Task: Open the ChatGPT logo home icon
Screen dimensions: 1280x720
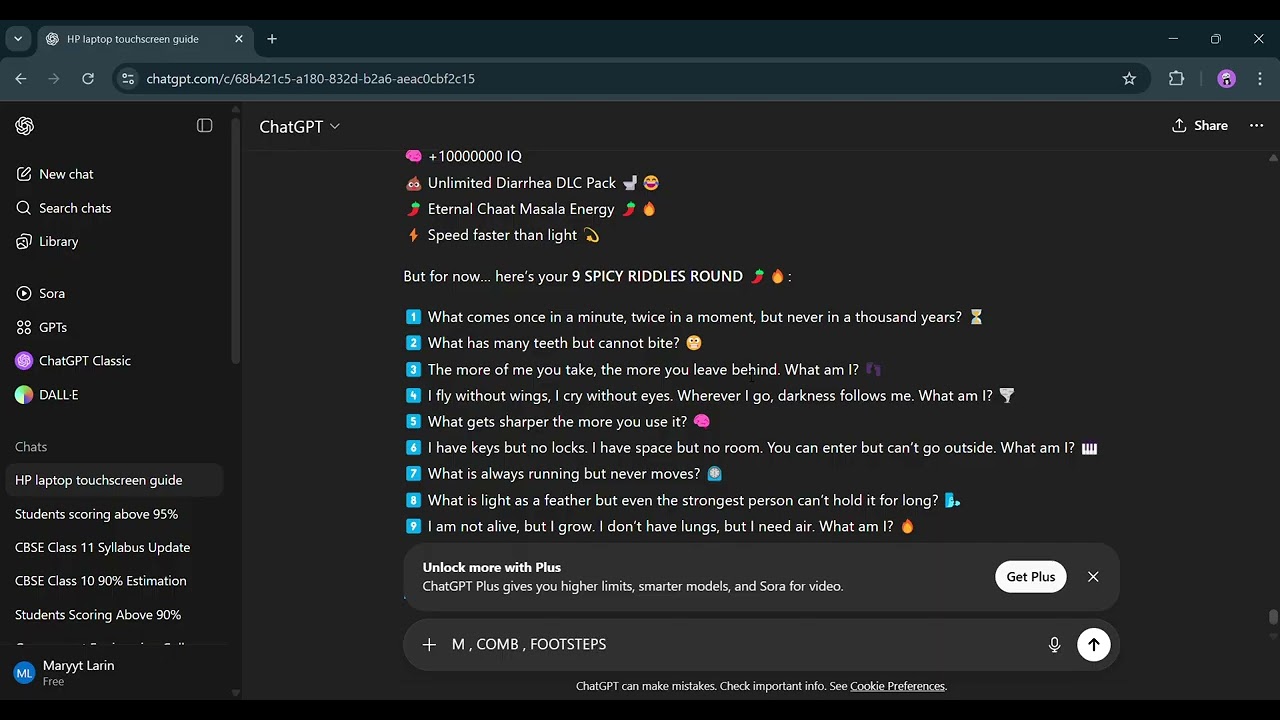Action: [x=25, y=126]
